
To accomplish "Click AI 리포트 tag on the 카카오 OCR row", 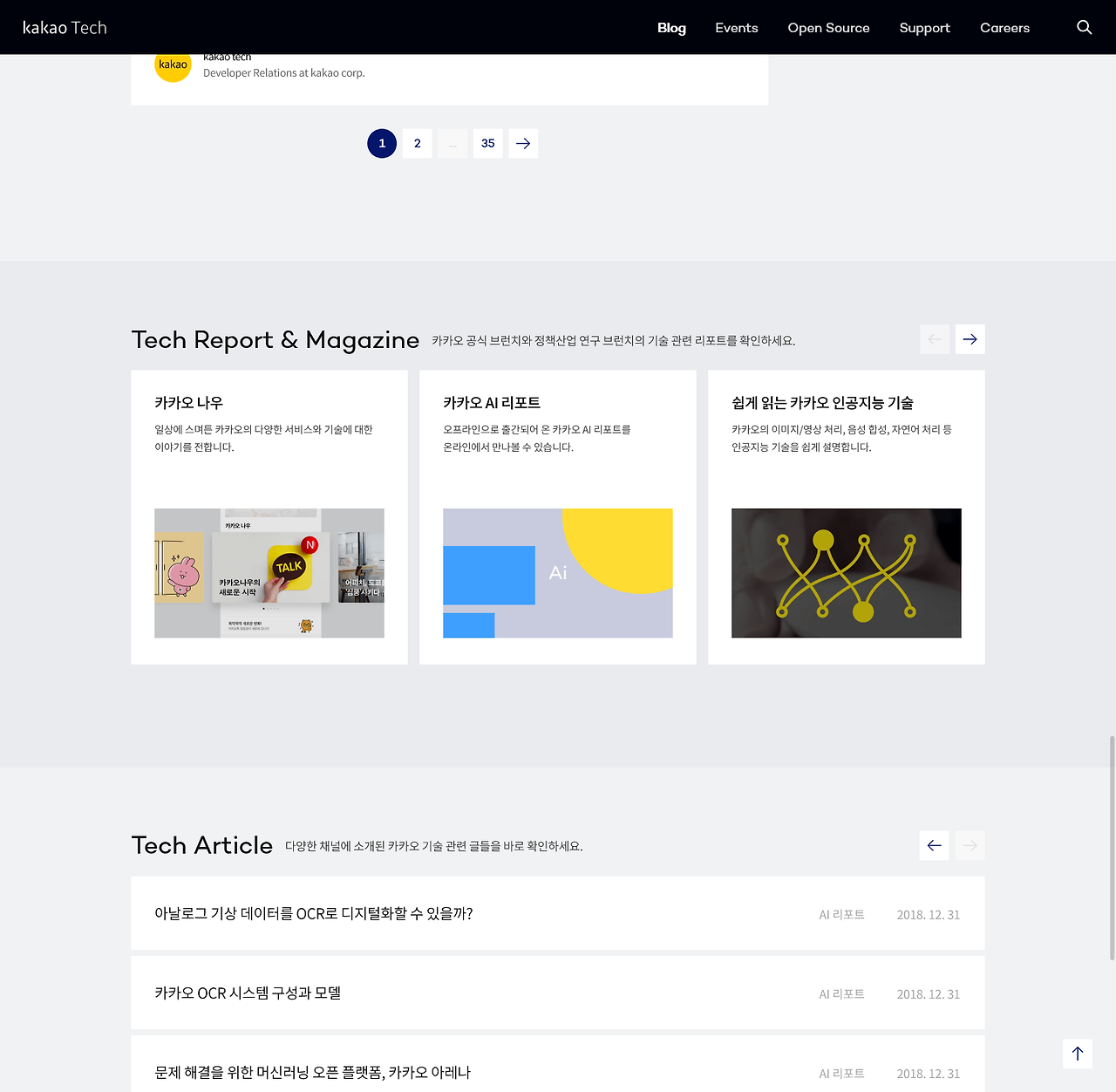I will (842, 994).
